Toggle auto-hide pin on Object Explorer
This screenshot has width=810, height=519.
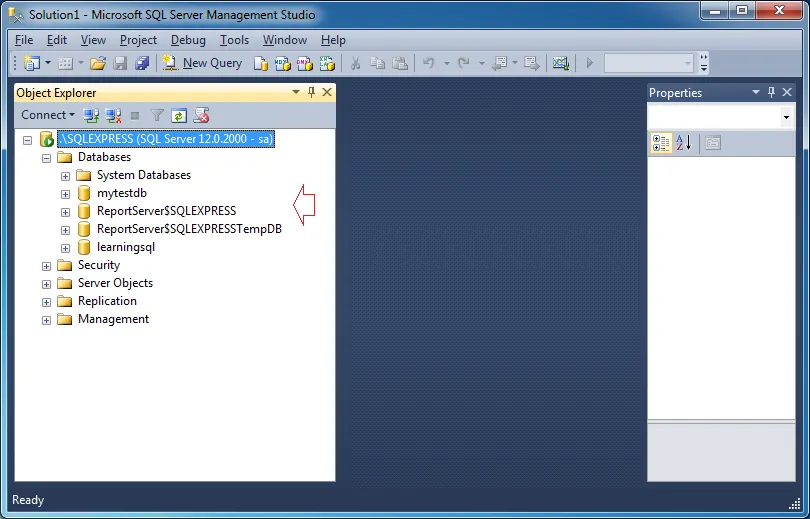311,92
